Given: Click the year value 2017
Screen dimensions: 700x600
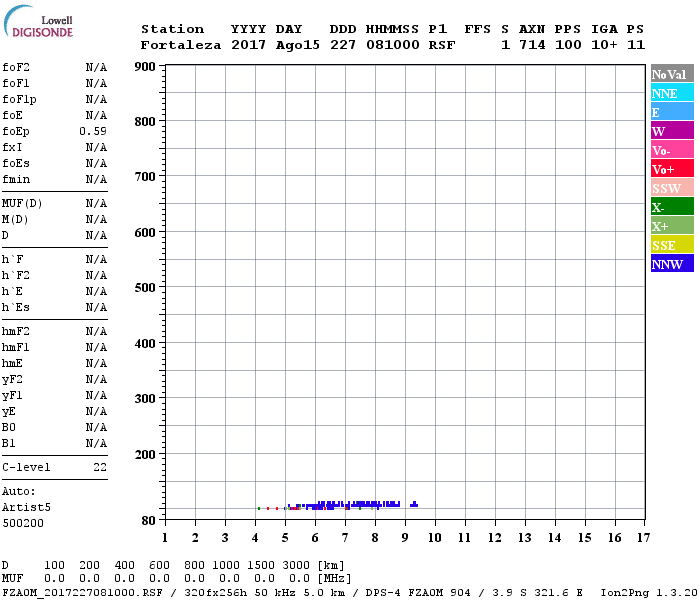Looking at the screenshot, I should [248, 45].
